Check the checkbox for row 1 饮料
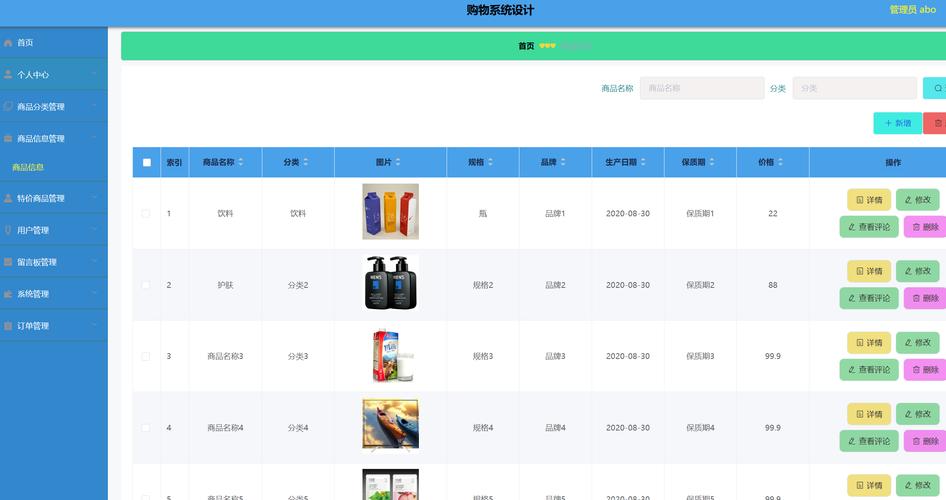The image size is (946, 500). pos(147,213)
